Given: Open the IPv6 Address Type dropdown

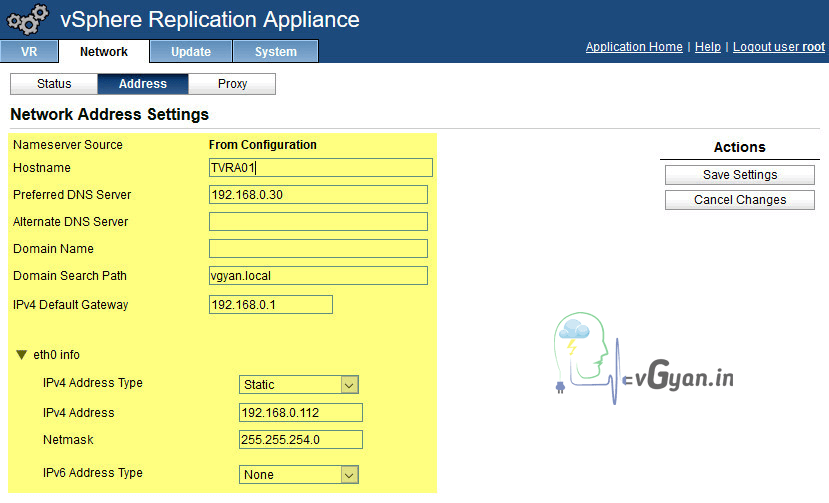Looking at the screenshot, I should pos(299,474).
